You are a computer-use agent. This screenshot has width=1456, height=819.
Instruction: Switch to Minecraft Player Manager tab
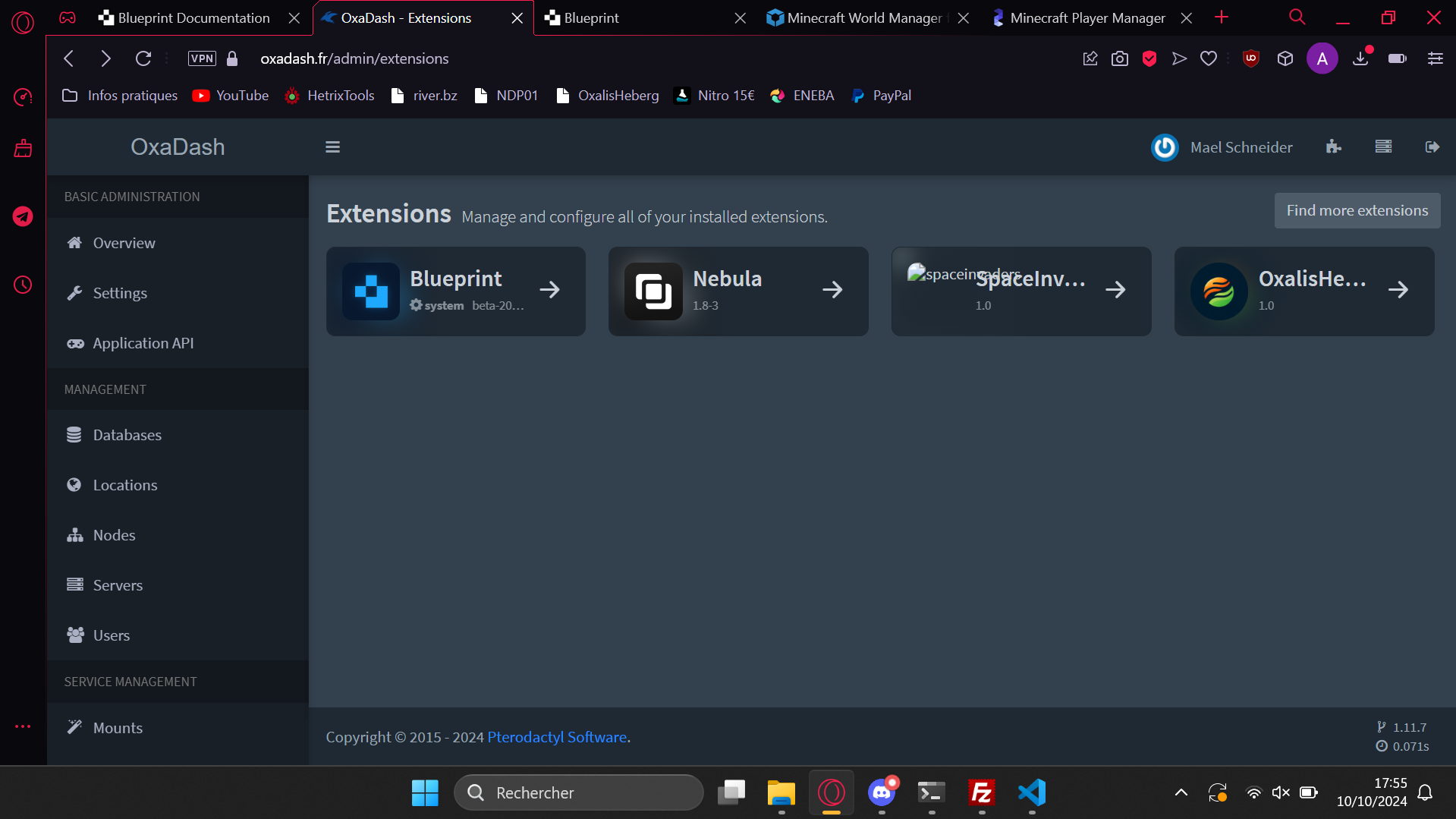[1087, 17]
